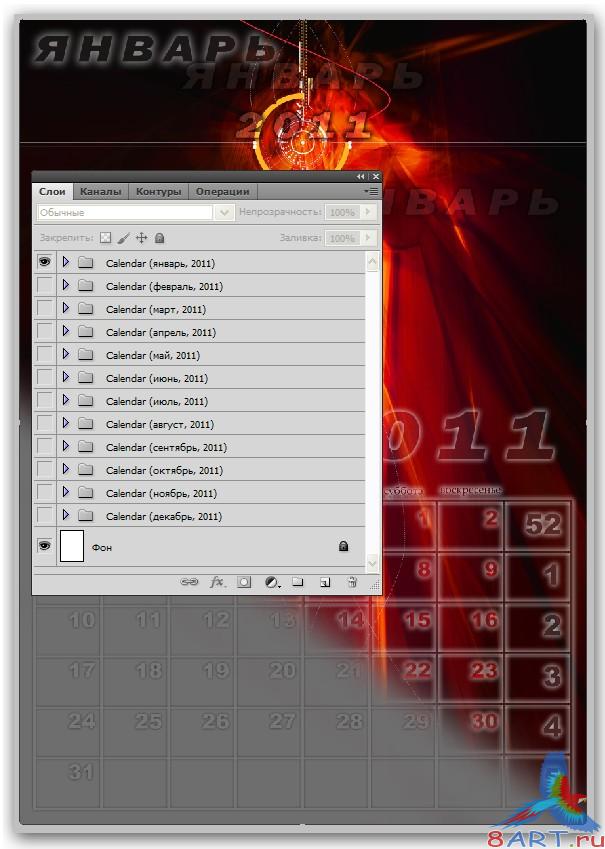Viewport: 605px width, 849px height.
Task: Select the Calendar (октябрь, 2011) layer group
Action: 165,470
